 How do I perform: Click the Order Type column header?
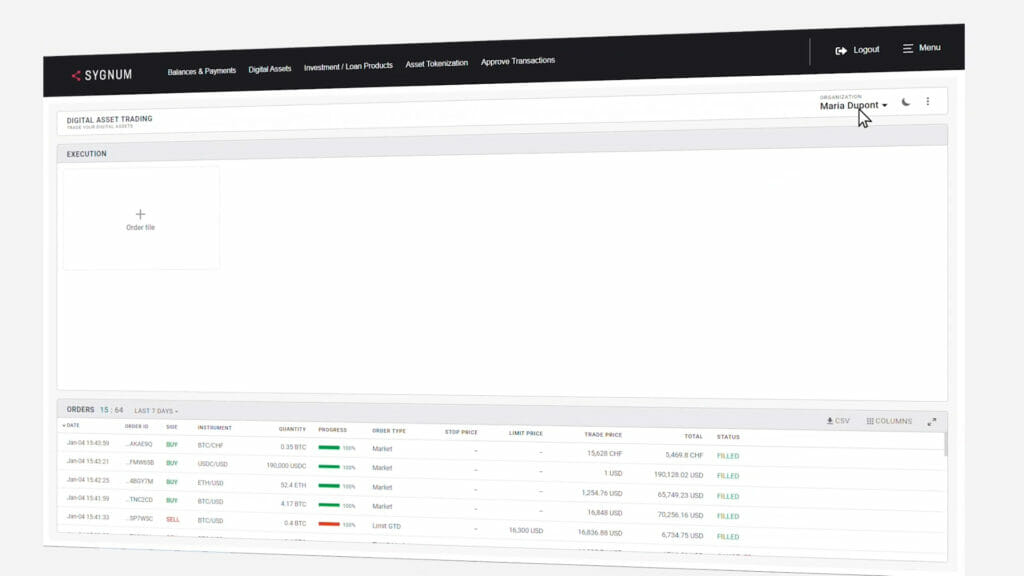coord(389,431)
